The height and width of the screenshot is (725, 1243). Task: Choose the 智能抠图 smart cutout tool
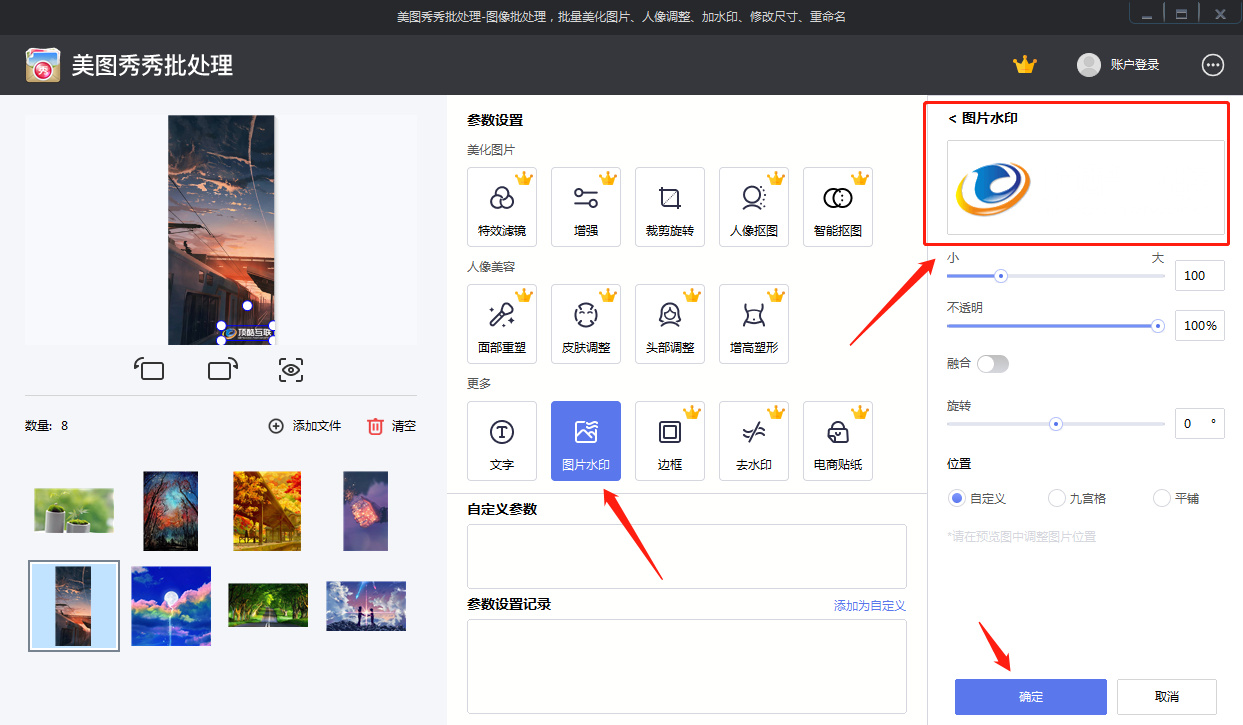(x=838, y=207)
